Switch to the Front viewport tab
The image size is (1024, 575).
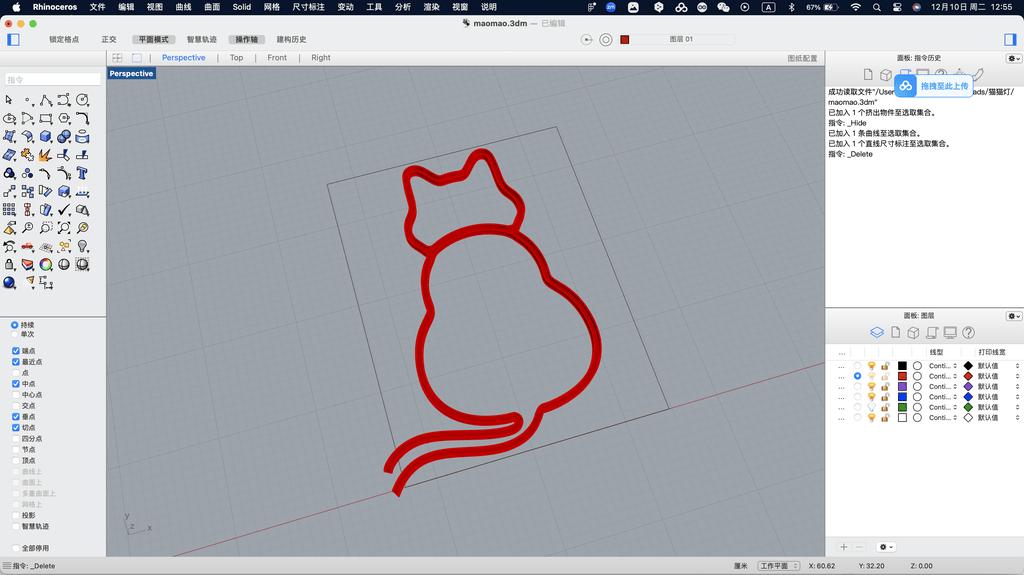(x=277, y=58)
